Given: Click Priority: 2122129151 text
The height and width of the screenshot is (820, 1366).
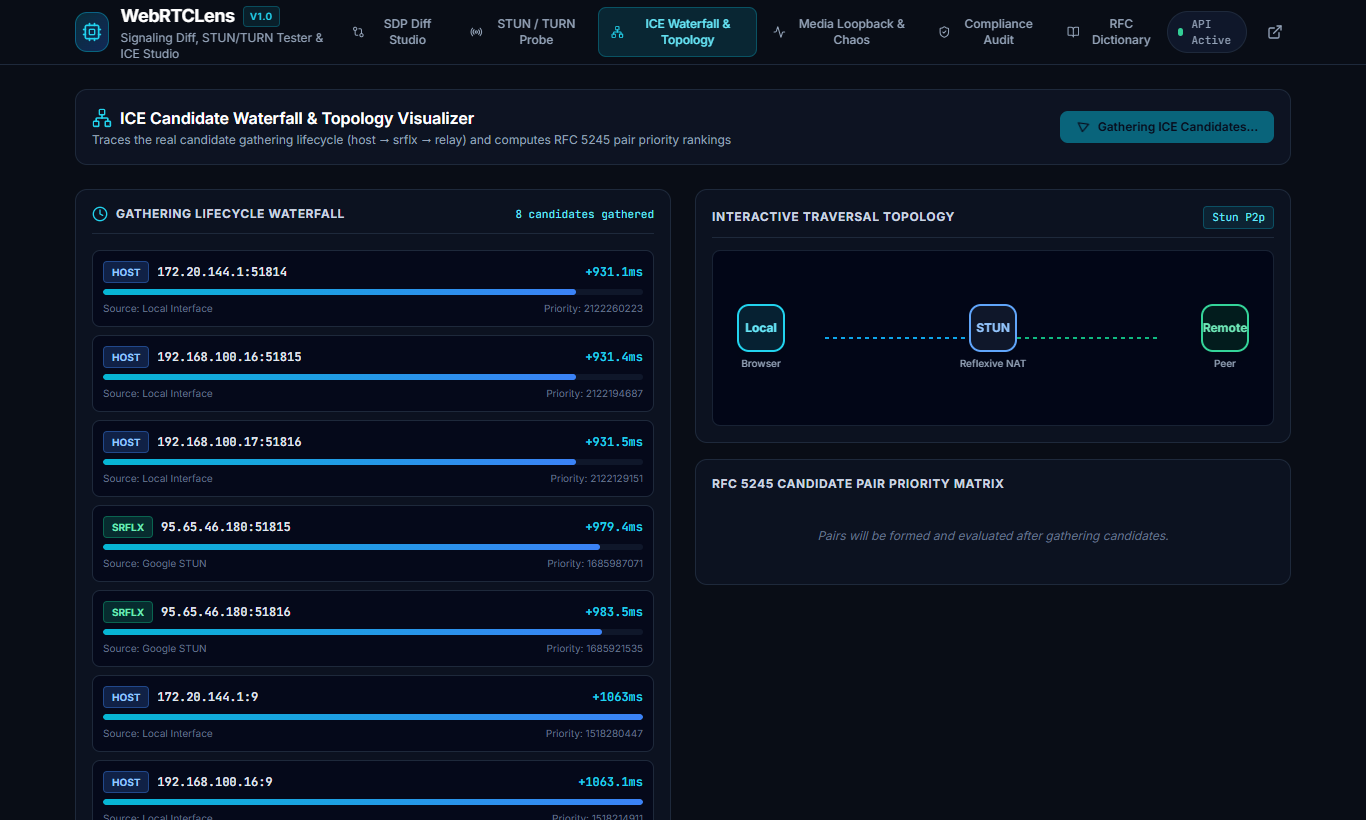Looking at the screenshot, I should (596, 479).
